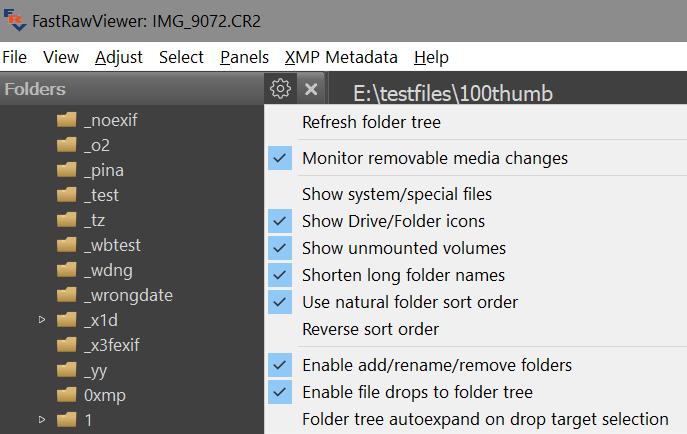
Task: Click the _noexif folder icon
Action: pyautogui.click(x=67, y=120)
